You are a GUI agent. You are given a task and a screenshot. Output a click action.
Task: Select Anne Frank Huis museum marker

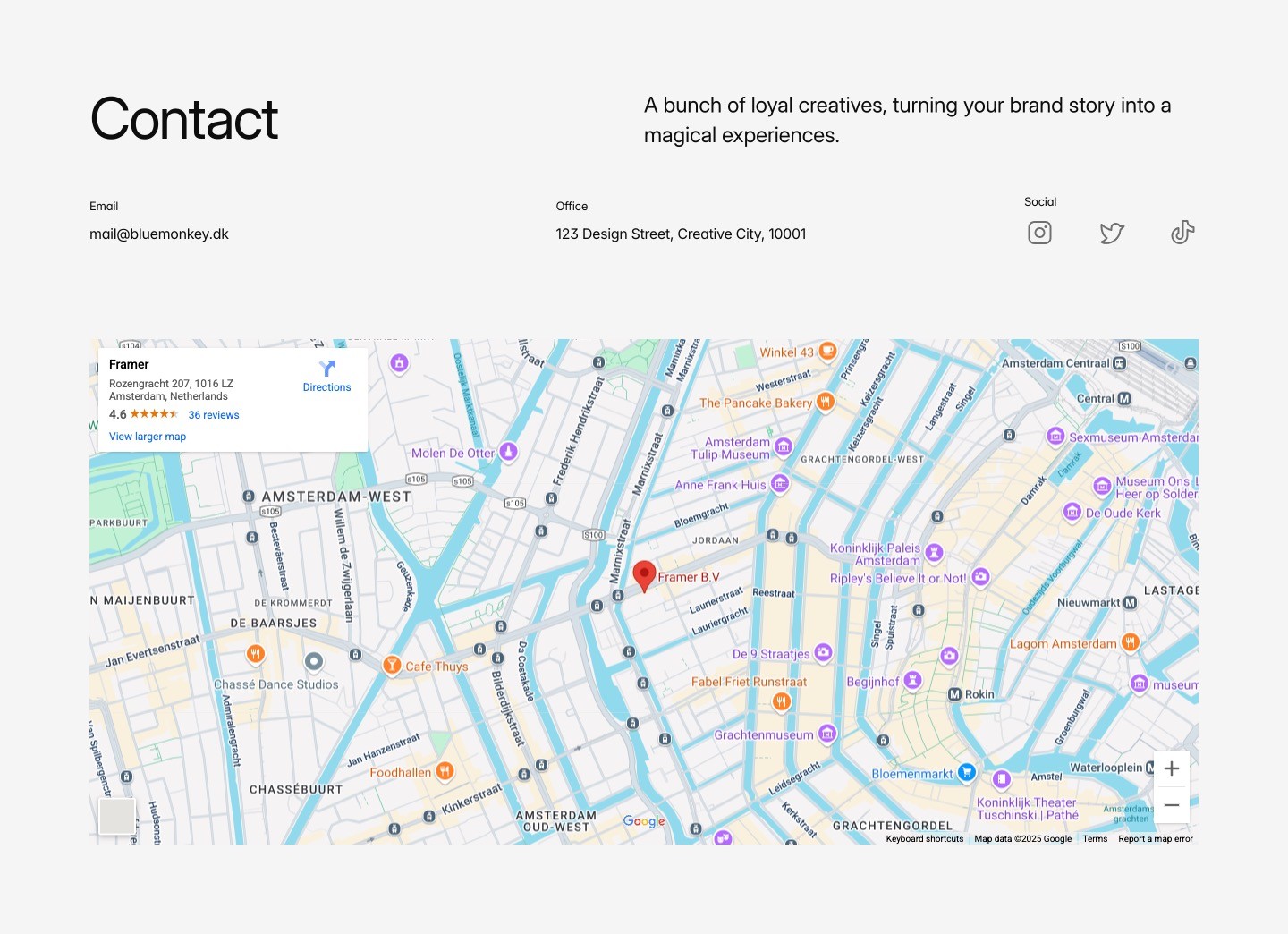(x=779, y=484)
